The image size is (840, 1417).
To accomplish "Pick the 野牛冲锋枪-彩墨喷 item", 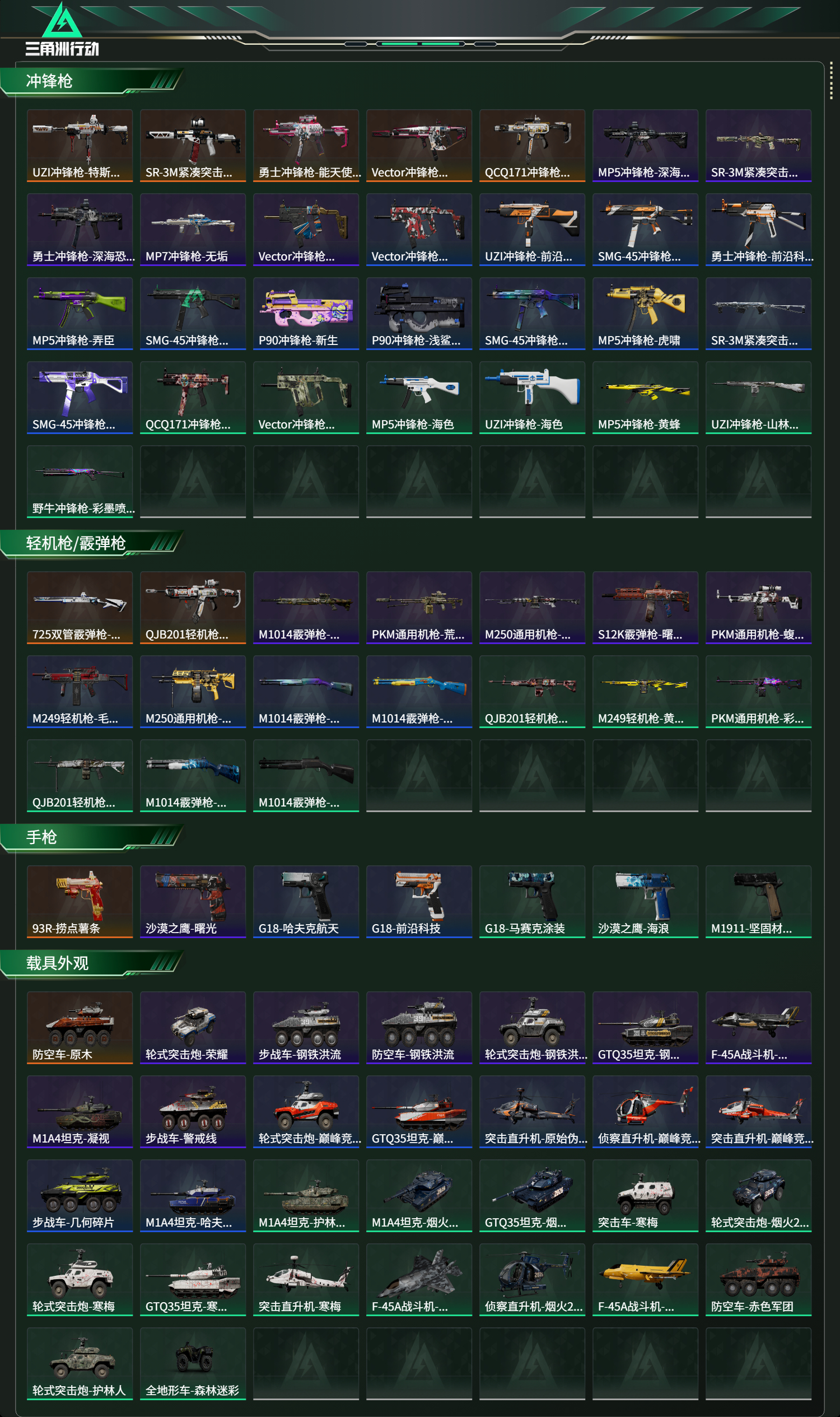I will [x=80, y=482].
